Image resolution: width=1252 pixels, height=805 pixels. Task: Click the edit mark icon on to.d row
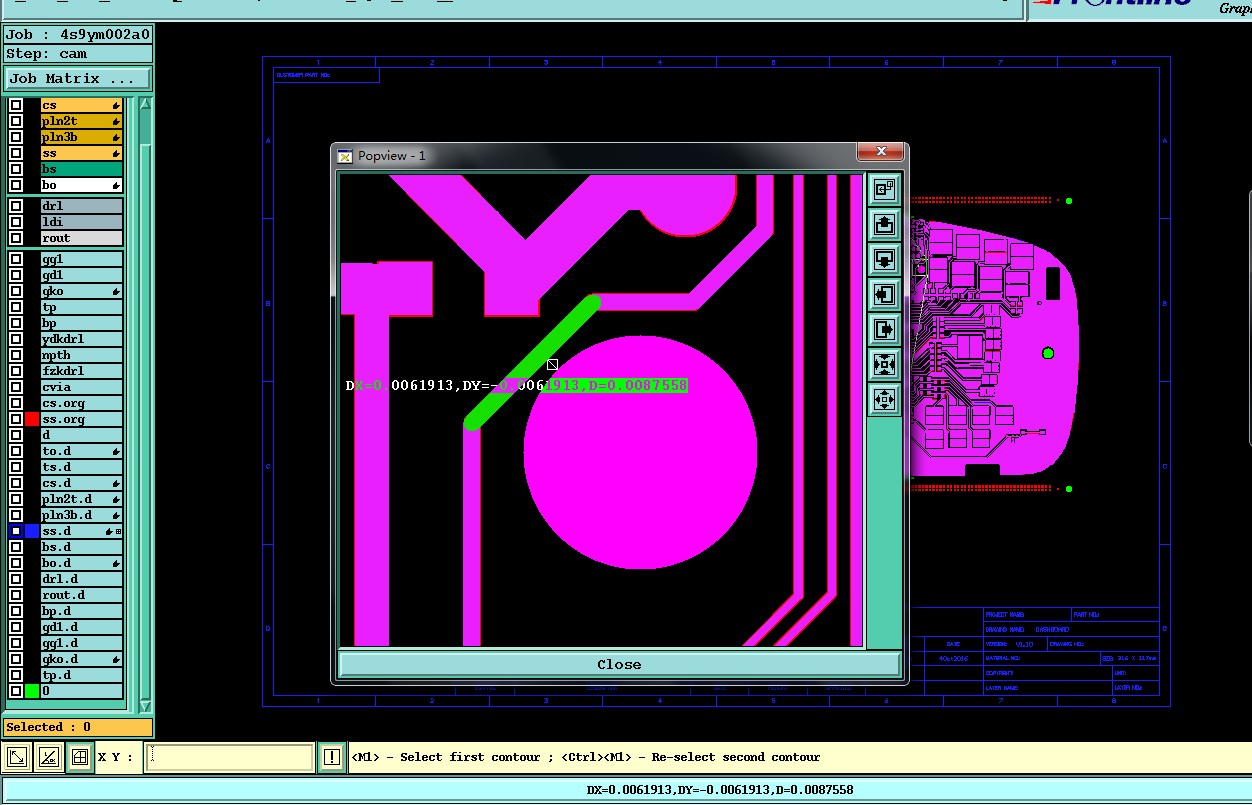coord(116,451)
